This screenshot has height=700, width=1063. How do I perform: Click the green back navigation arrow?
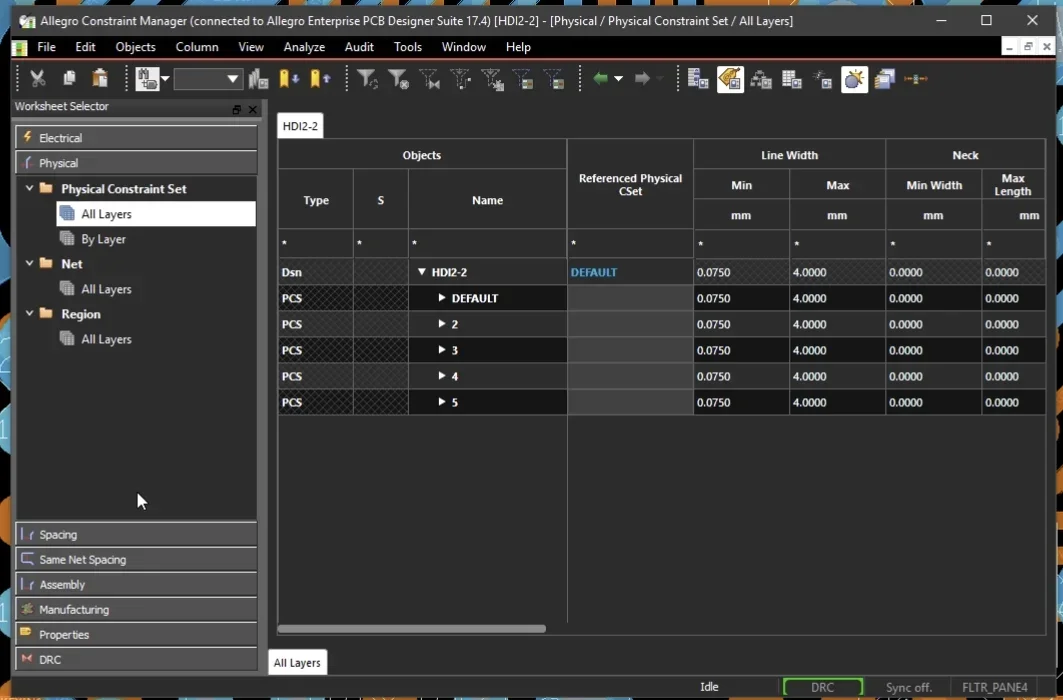coord(601,79)
